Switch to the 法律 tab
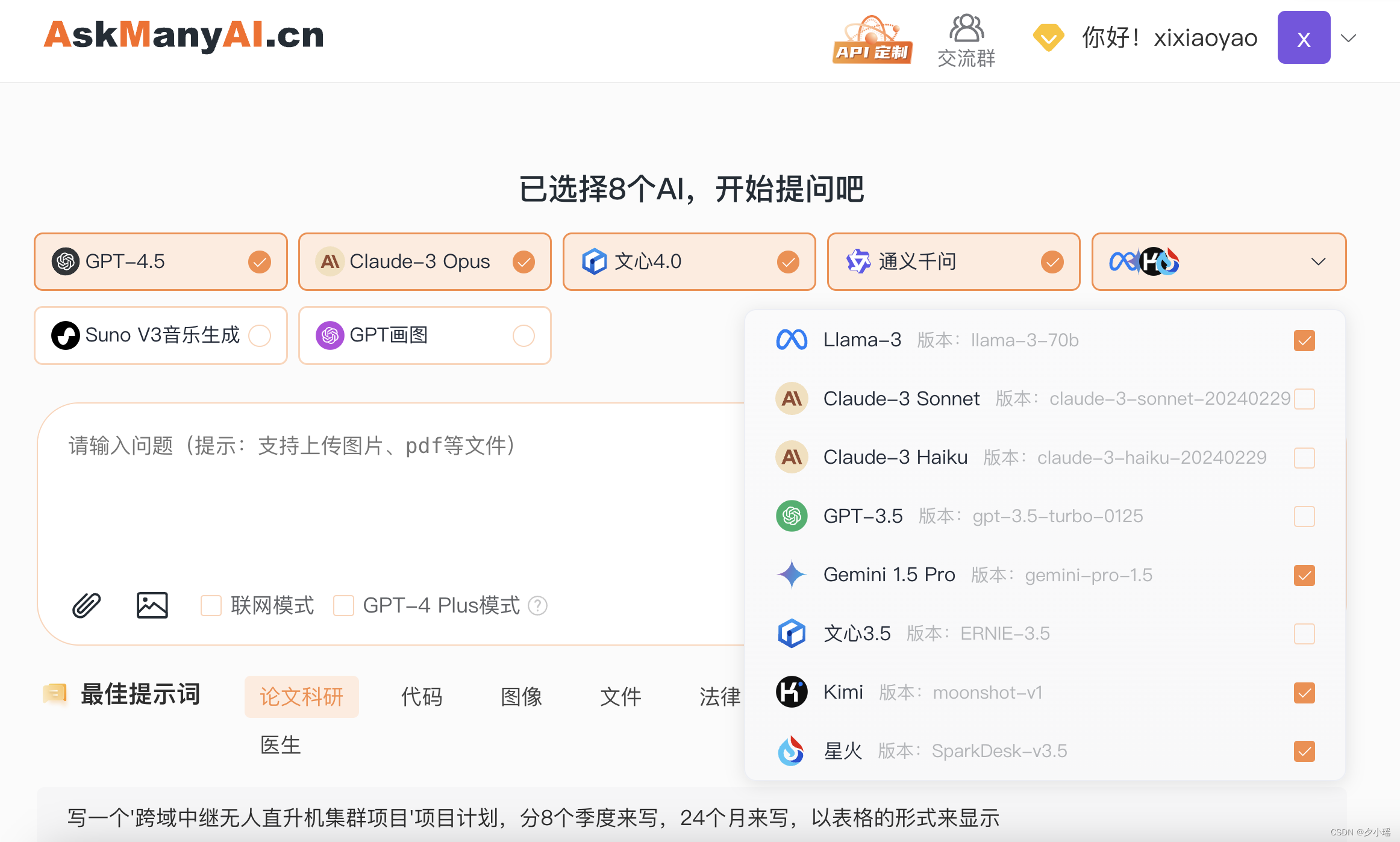The image size is (1400, 842). click(x=720, y=697)
